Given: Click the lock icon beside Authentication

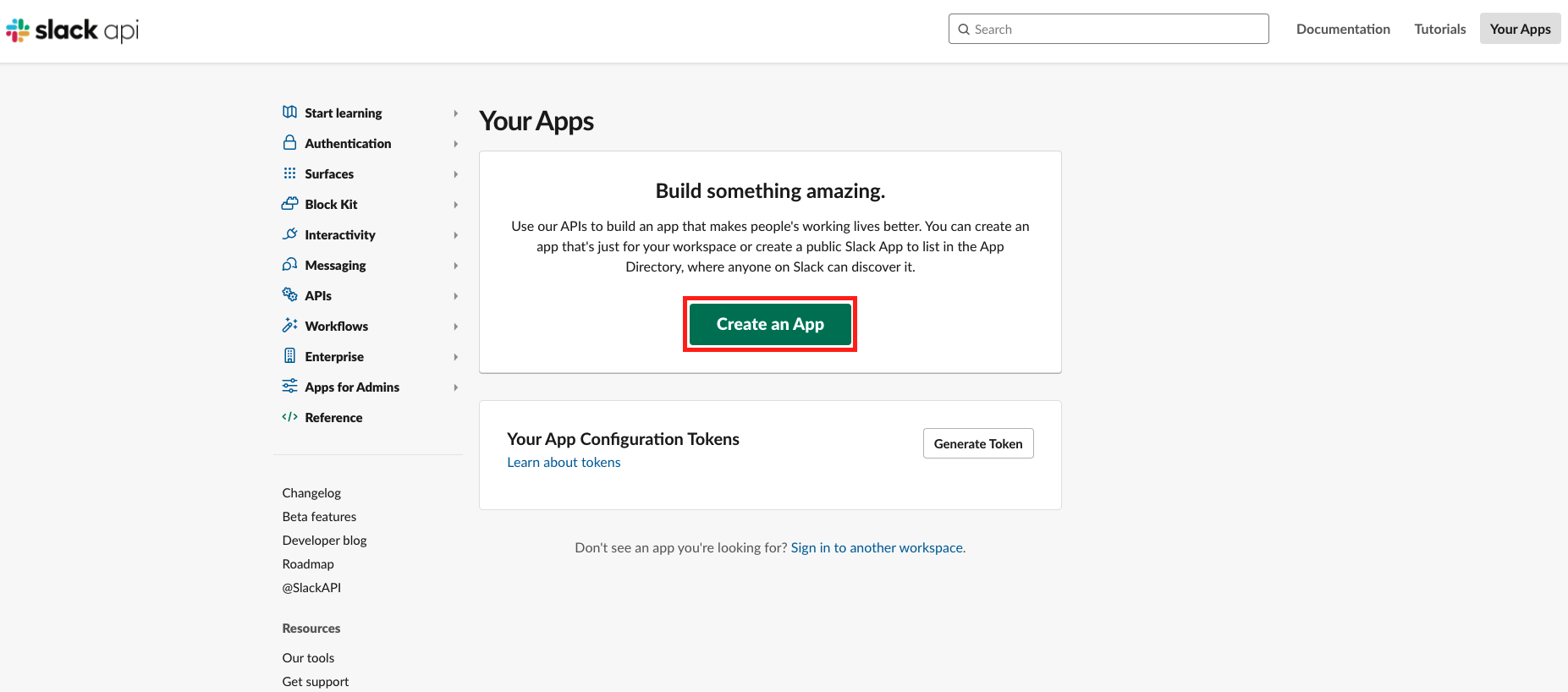Looking at the screenshot, I should 289,143.
